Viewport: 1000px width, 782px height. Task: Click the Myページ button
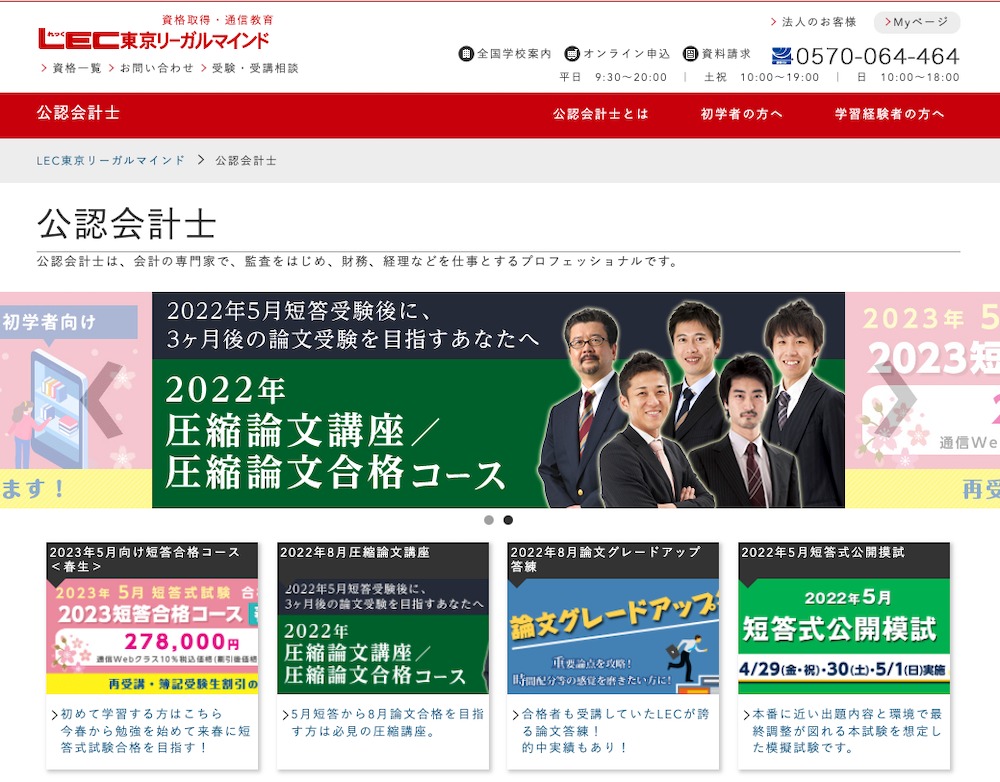coord(916,22)
